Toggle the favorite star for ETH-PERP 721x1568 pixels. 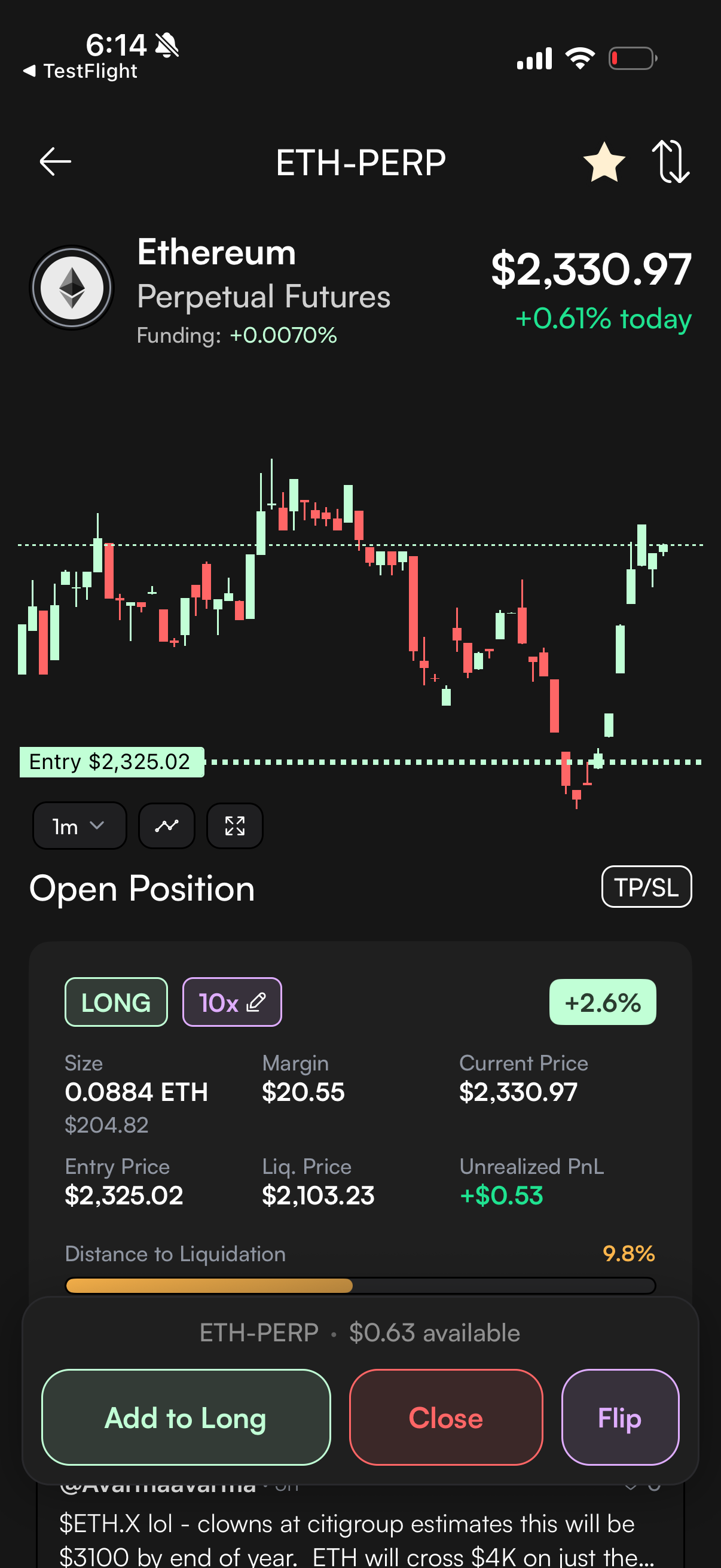(x=604, y=163)
